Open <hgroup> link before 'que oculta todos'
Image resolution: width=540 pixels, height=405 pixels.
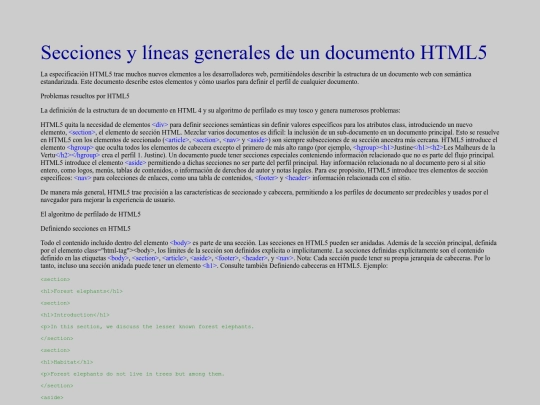[80, 147]
